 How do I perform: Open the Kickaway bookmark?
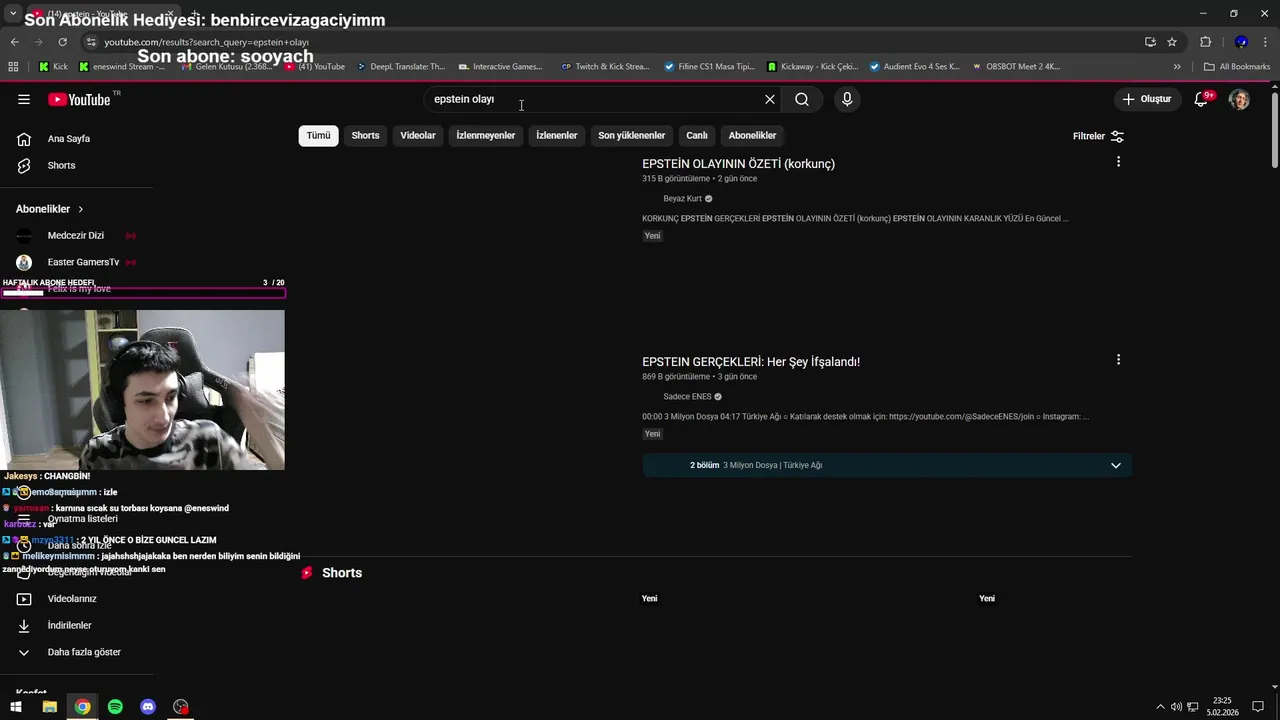pyautogui.click(x=812, y=67)
